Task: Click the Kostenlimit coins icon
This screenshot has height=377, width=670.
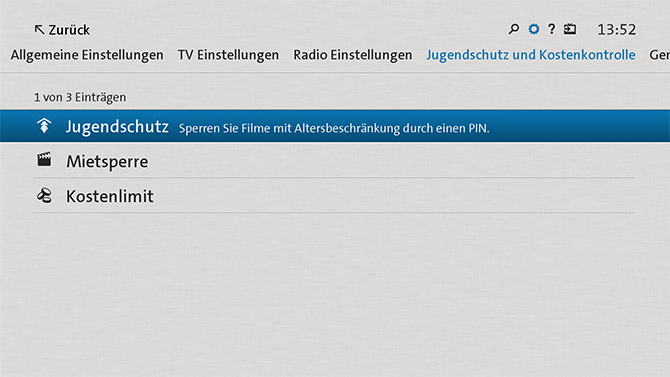Action: coord(44,196)
